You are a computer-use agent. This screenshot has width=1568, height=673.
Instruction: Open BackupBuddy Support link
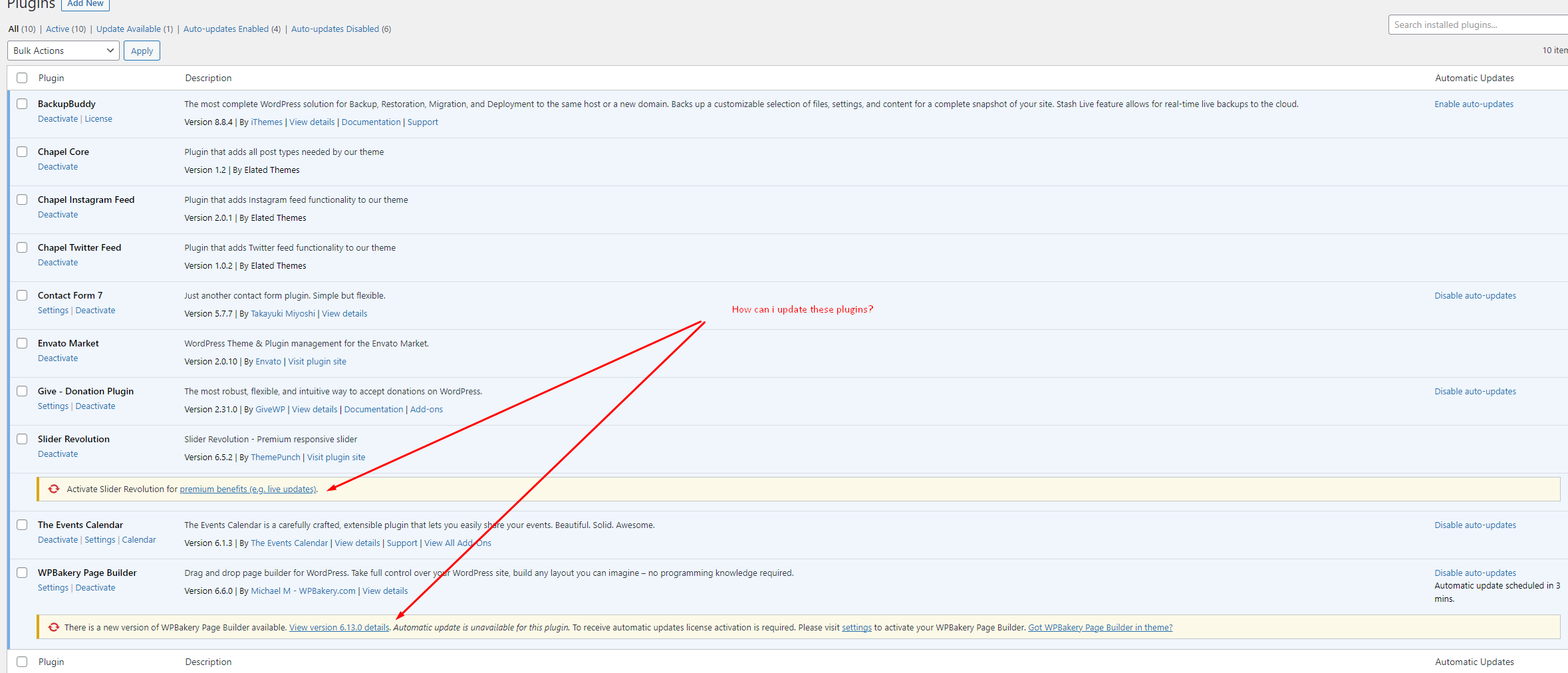point(423,122)
